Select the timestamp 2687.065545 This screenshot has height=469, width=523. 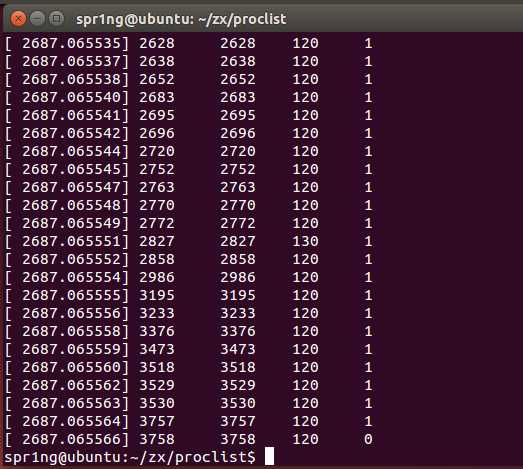click(71, 169)
